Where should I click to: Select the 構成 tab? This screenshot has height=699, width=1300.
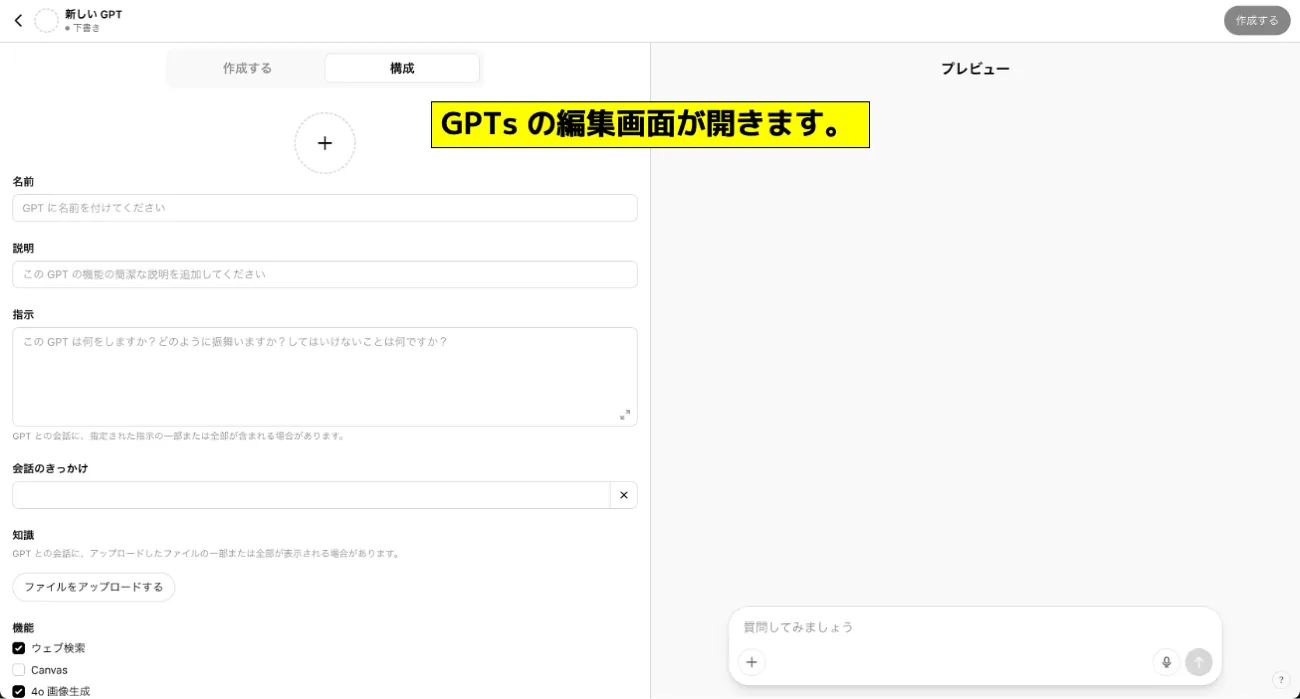click(x=401, y=68)
